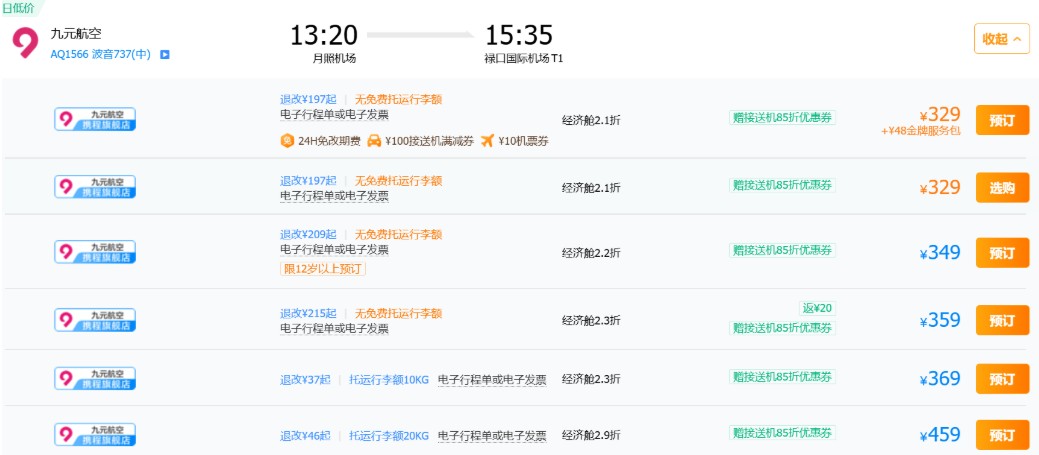Viewport: 1039px width, 455px height.
Task: Click 赠接送机85折优惠券 tag in ¥459 row
Action: click(x=783, y=432)
